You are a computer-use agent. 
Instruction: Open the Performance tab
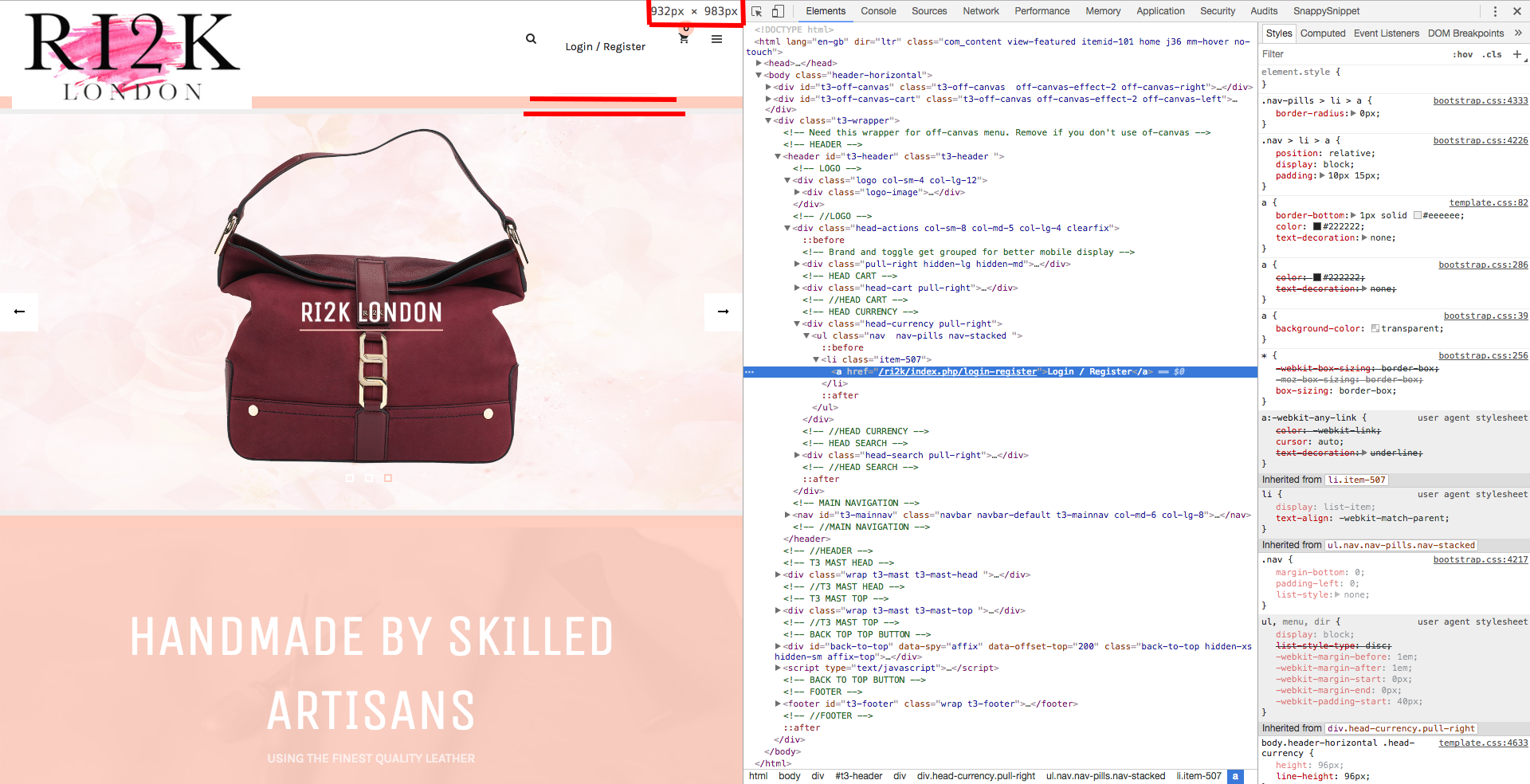pos(1042,11)
